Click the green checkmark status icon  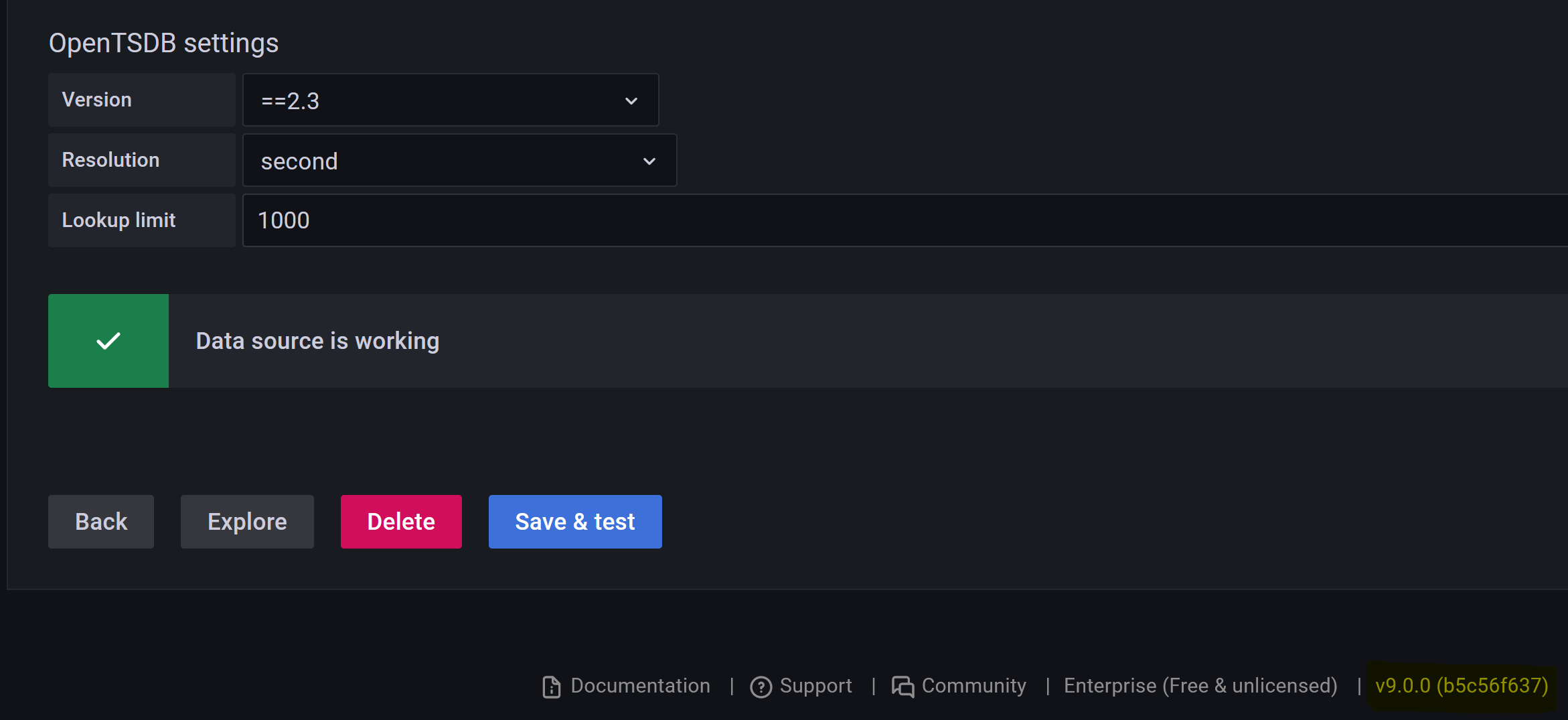(x=108, y=341)
